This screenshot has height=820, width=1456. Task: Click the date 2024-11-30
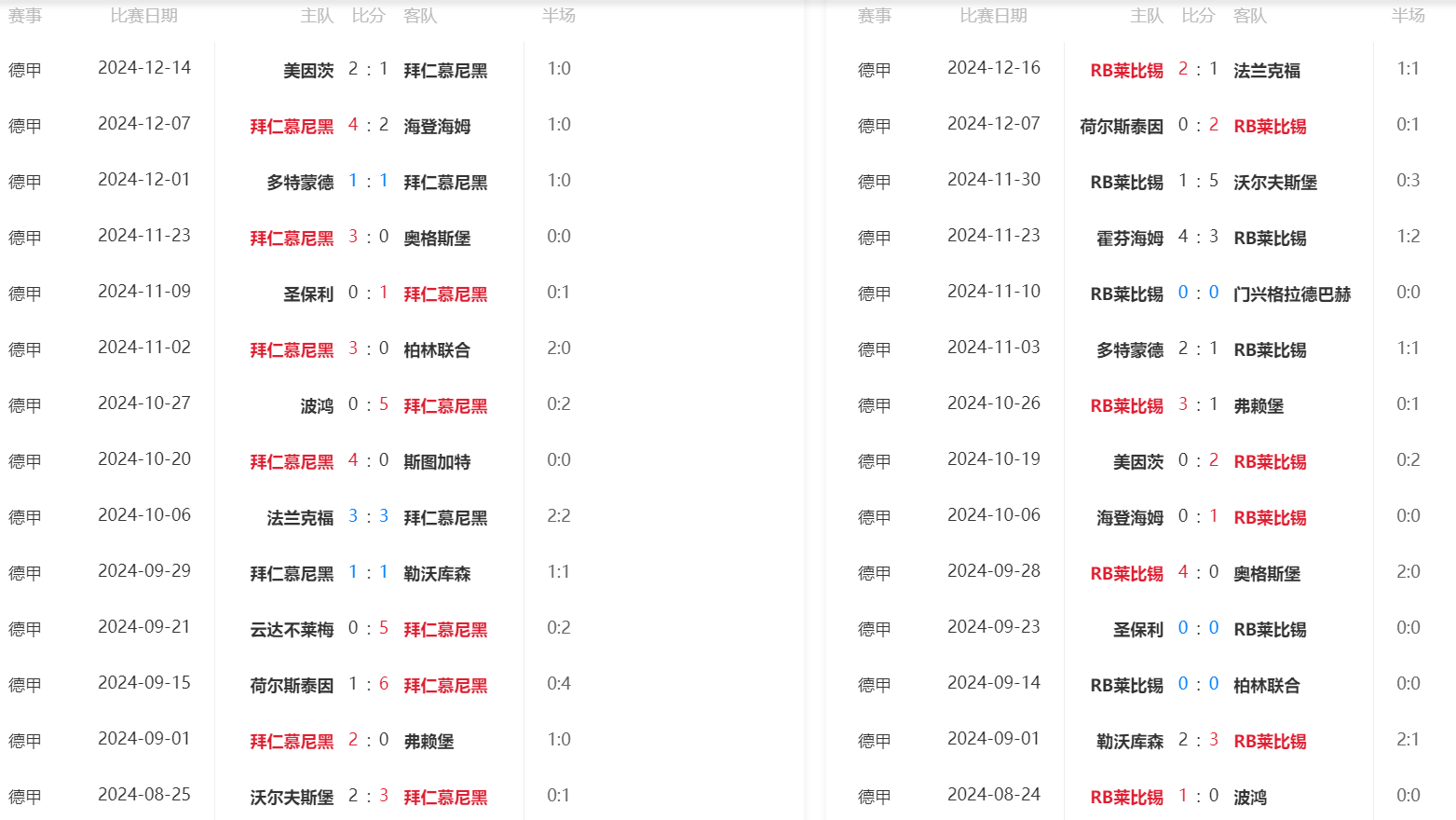tap(994, 180)
